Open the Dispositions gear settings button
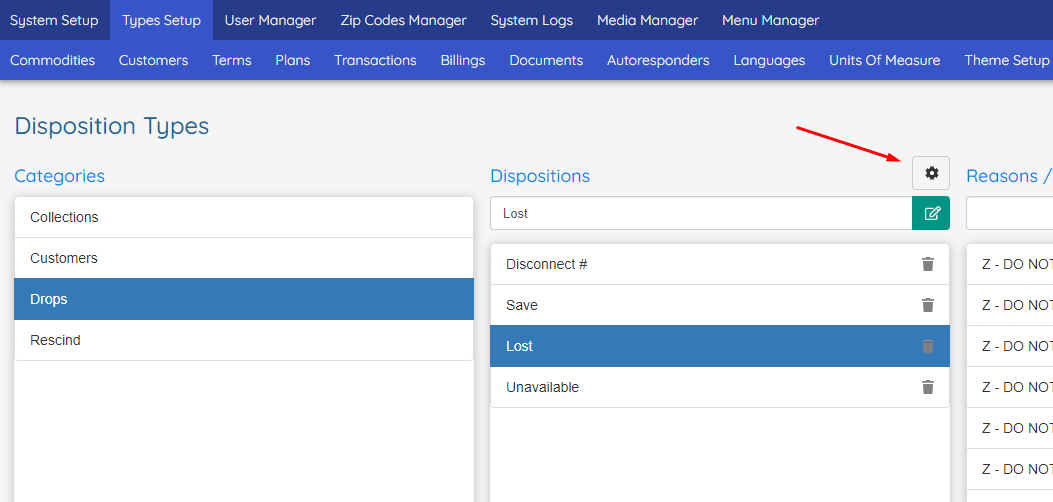1053x502 pixels. (x=931, y=173)
